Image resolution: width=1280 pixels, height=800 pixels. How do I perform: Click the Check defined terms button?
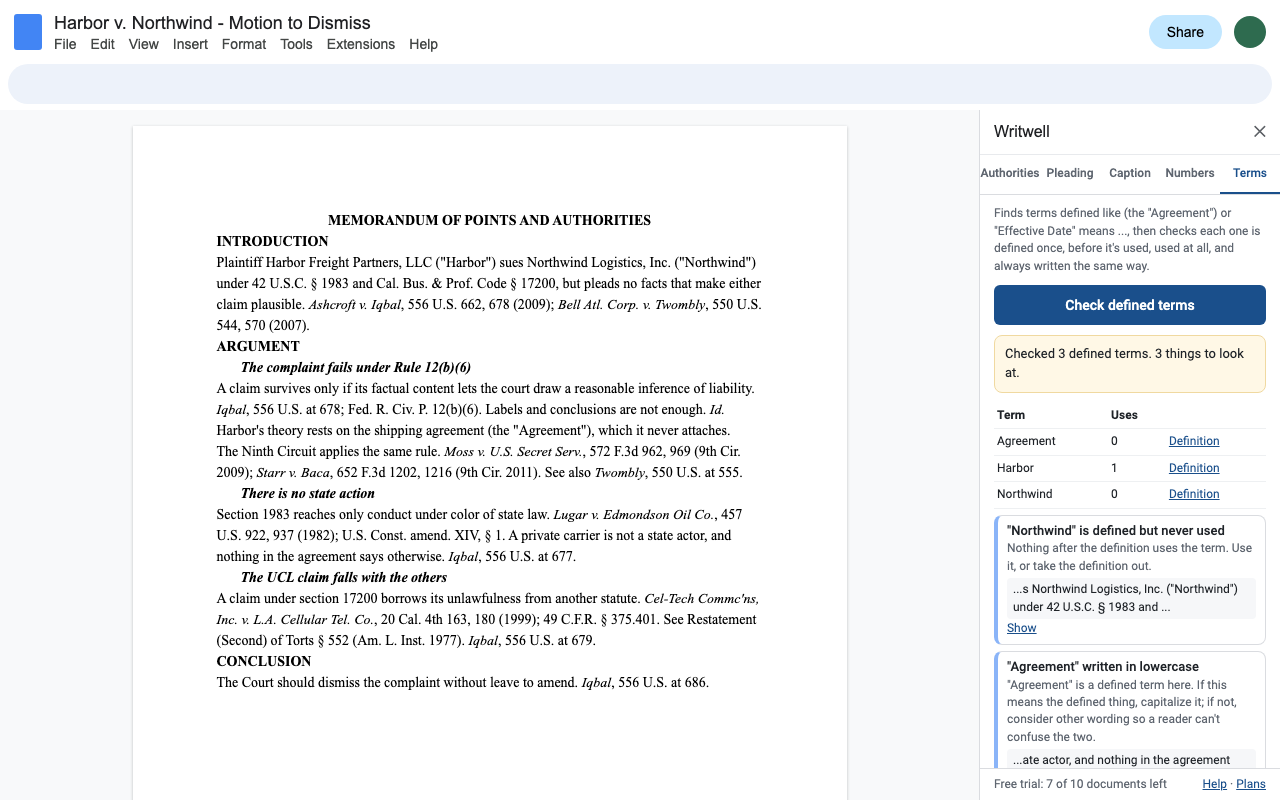(x=1130, y=305)
